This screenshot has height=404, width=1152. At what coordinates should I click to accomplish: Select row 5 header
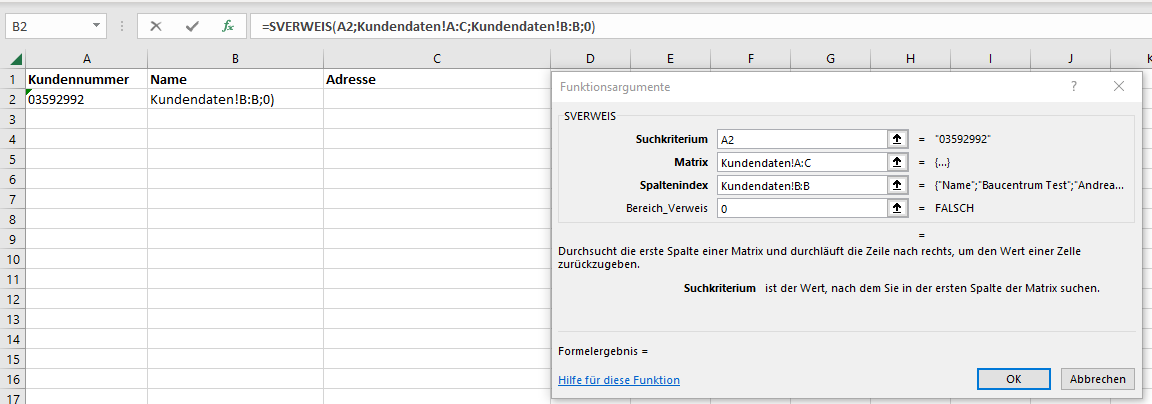(x=12, y=159)
